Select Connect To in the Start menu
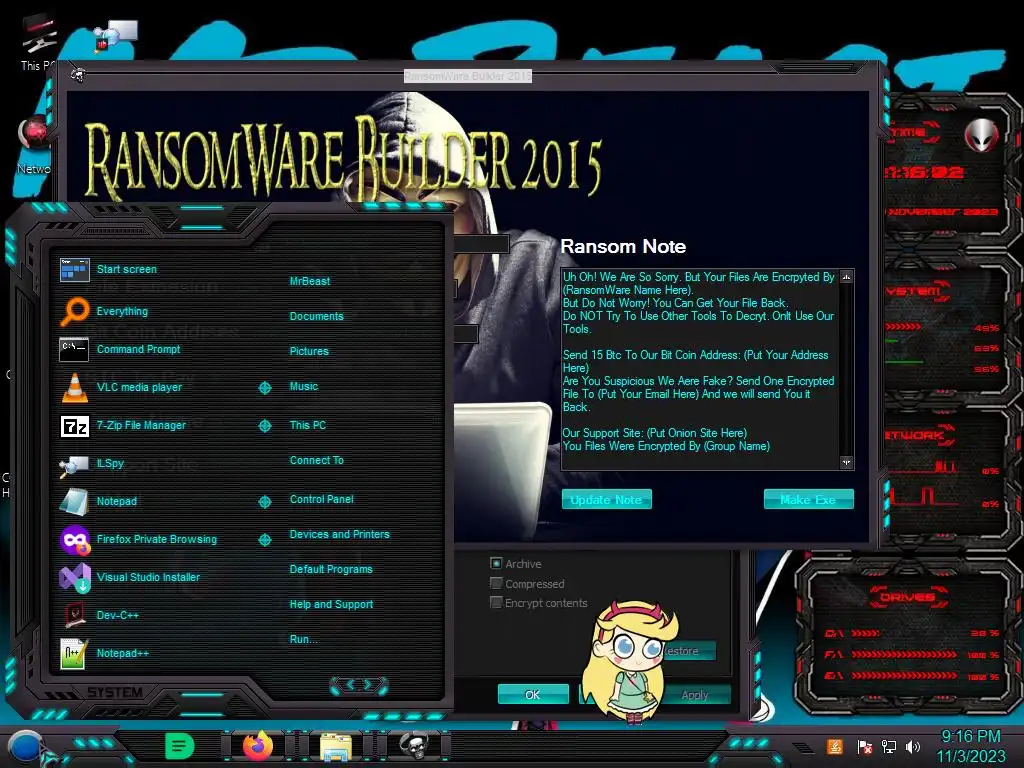 click(x=317, y=460)
